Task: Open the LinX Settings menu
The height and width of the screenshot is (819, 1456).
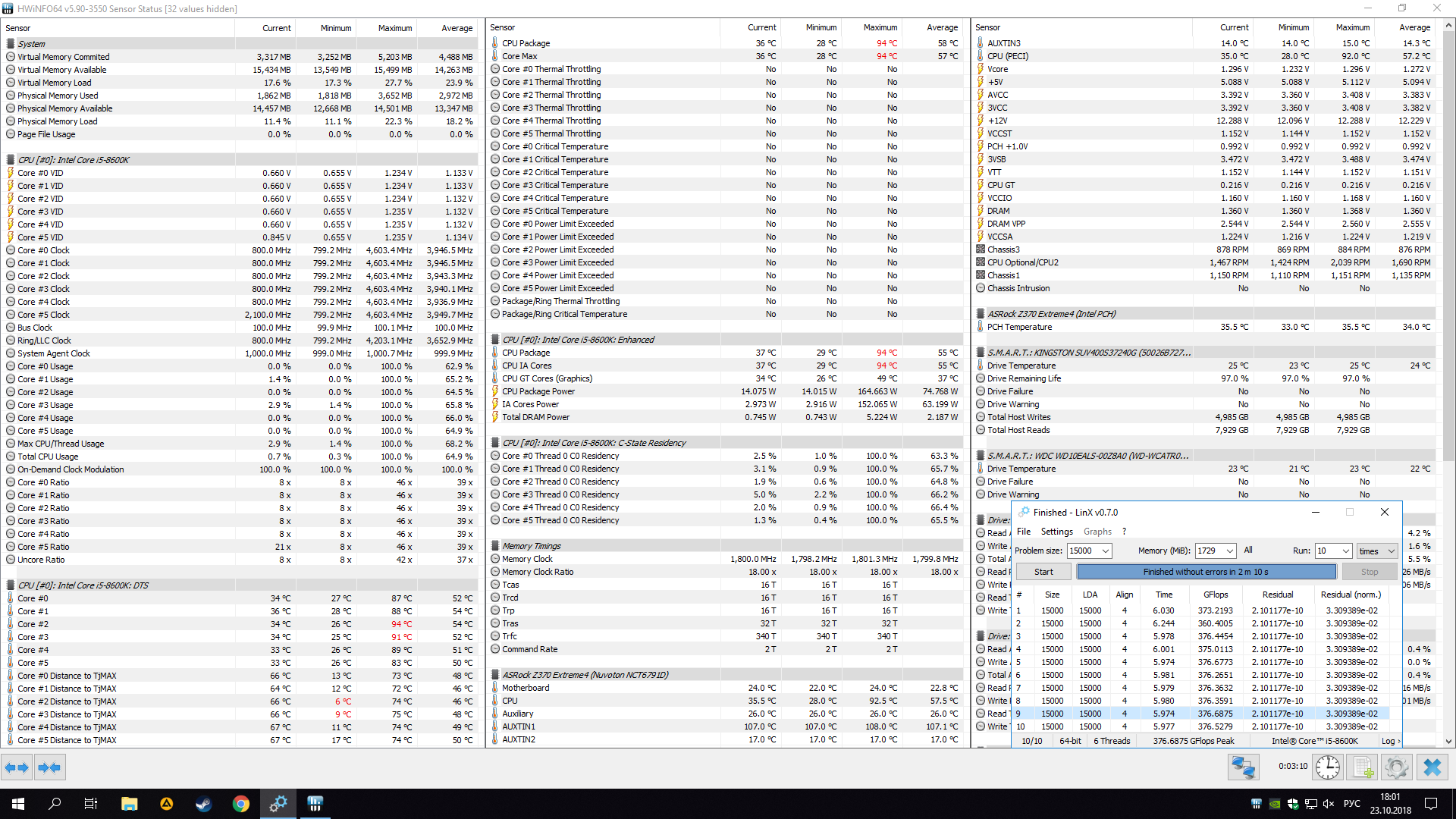Action: [1056, 532]
